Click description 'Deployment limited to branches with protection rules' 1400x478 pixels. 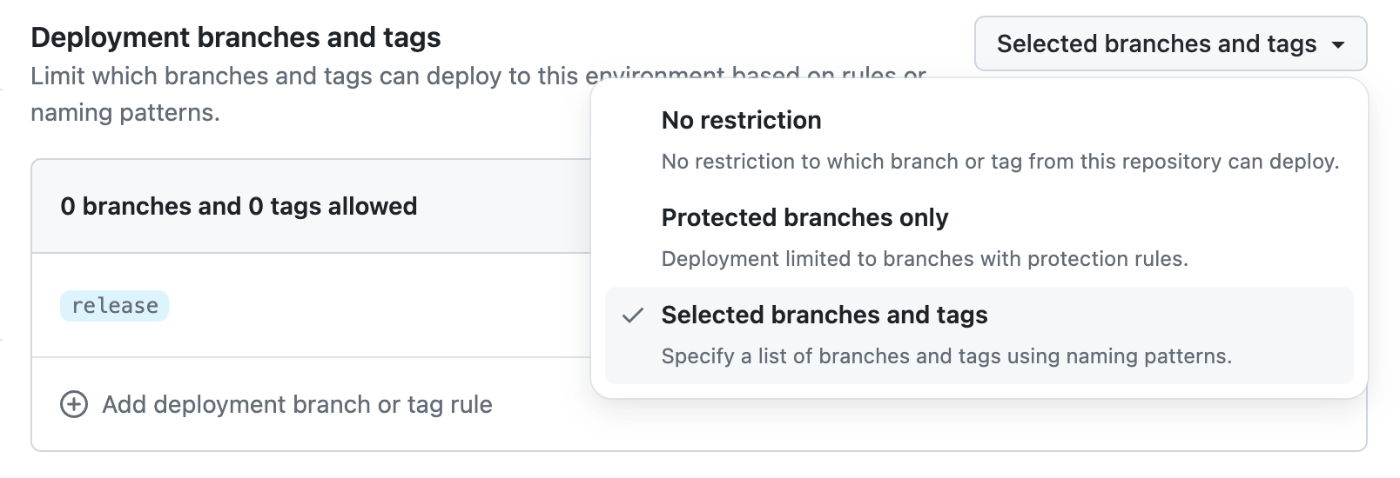coord(925,259)
